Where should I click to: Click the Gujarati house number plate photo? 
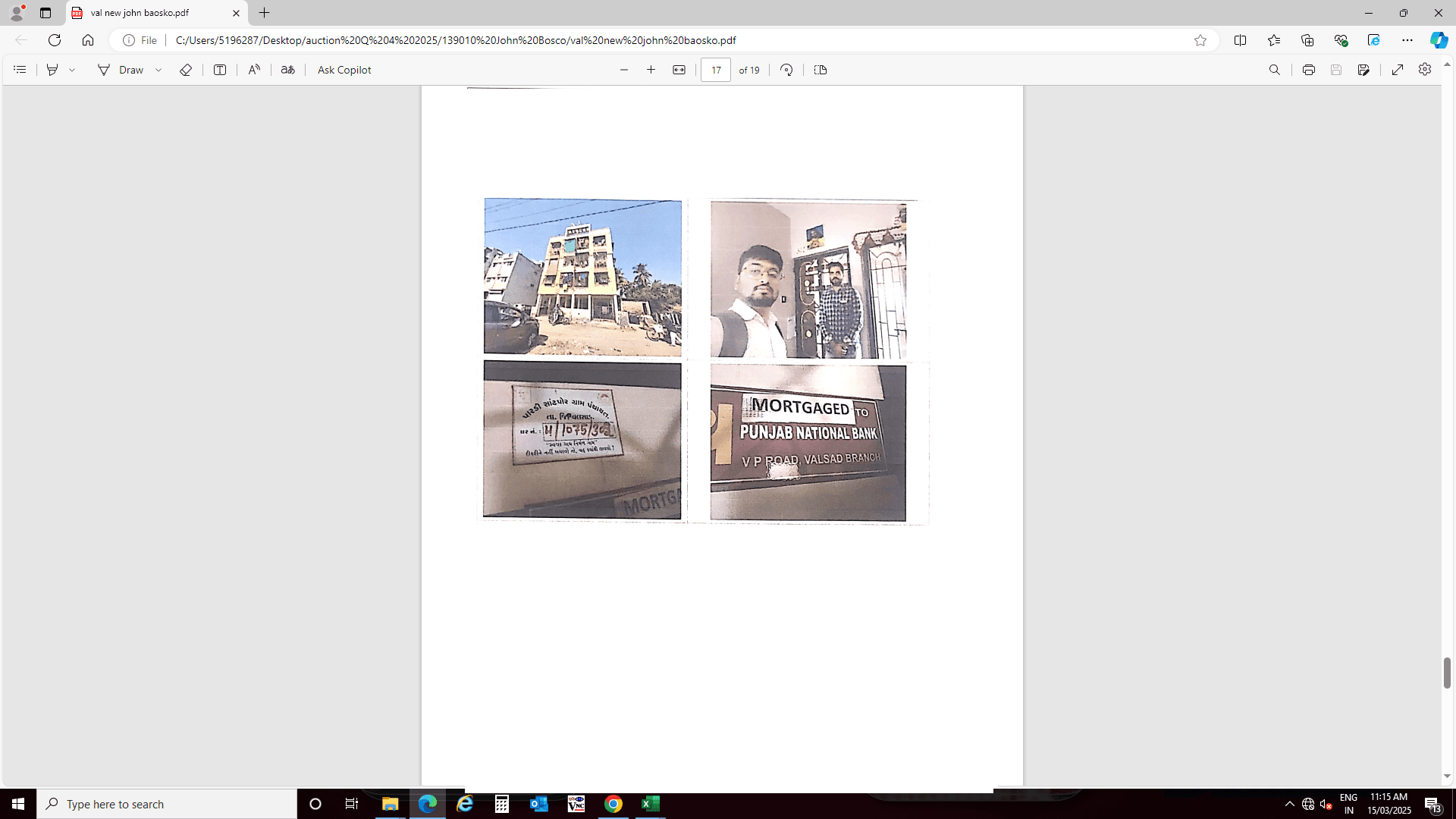click(582, 440)
